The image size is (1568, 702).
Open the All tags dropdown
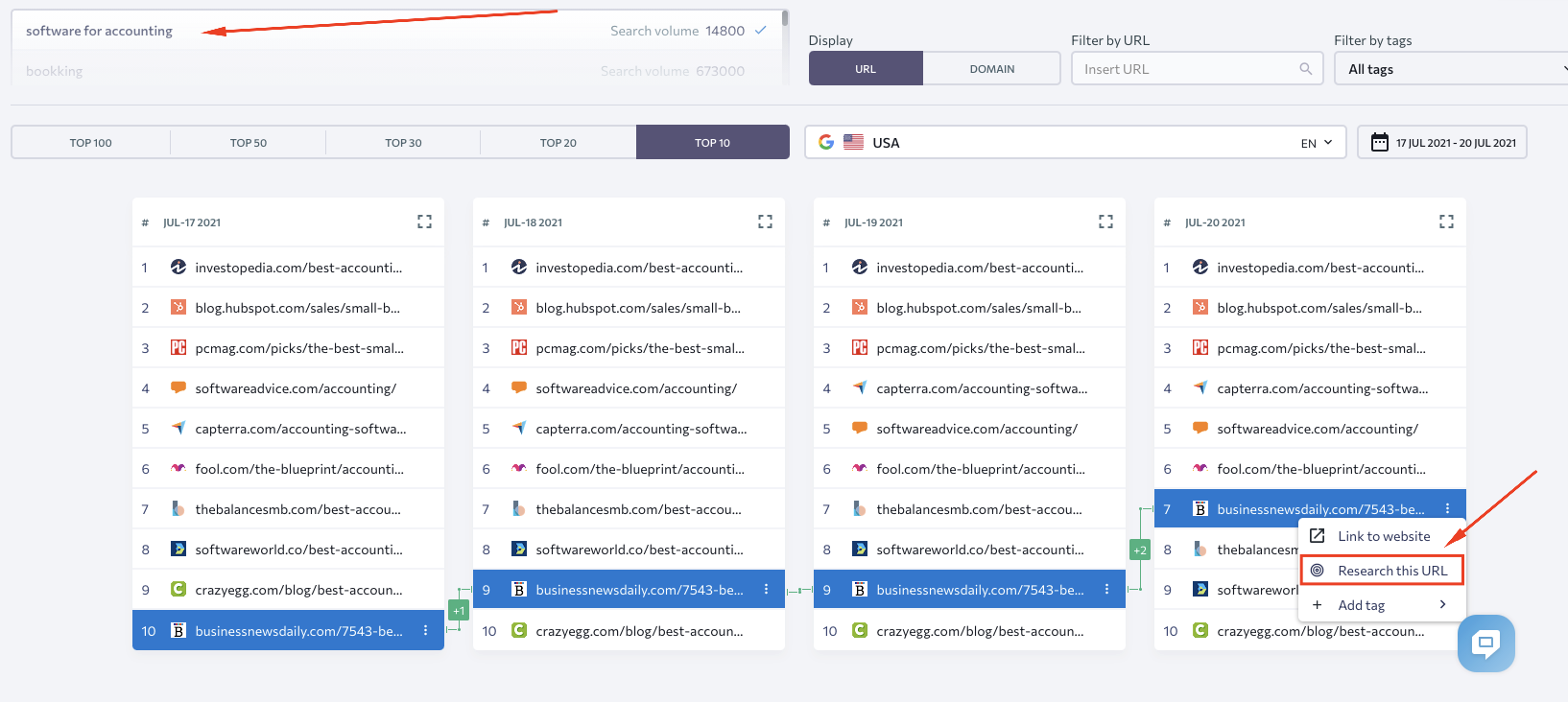pyautogui.click(x=1451, y=68)
